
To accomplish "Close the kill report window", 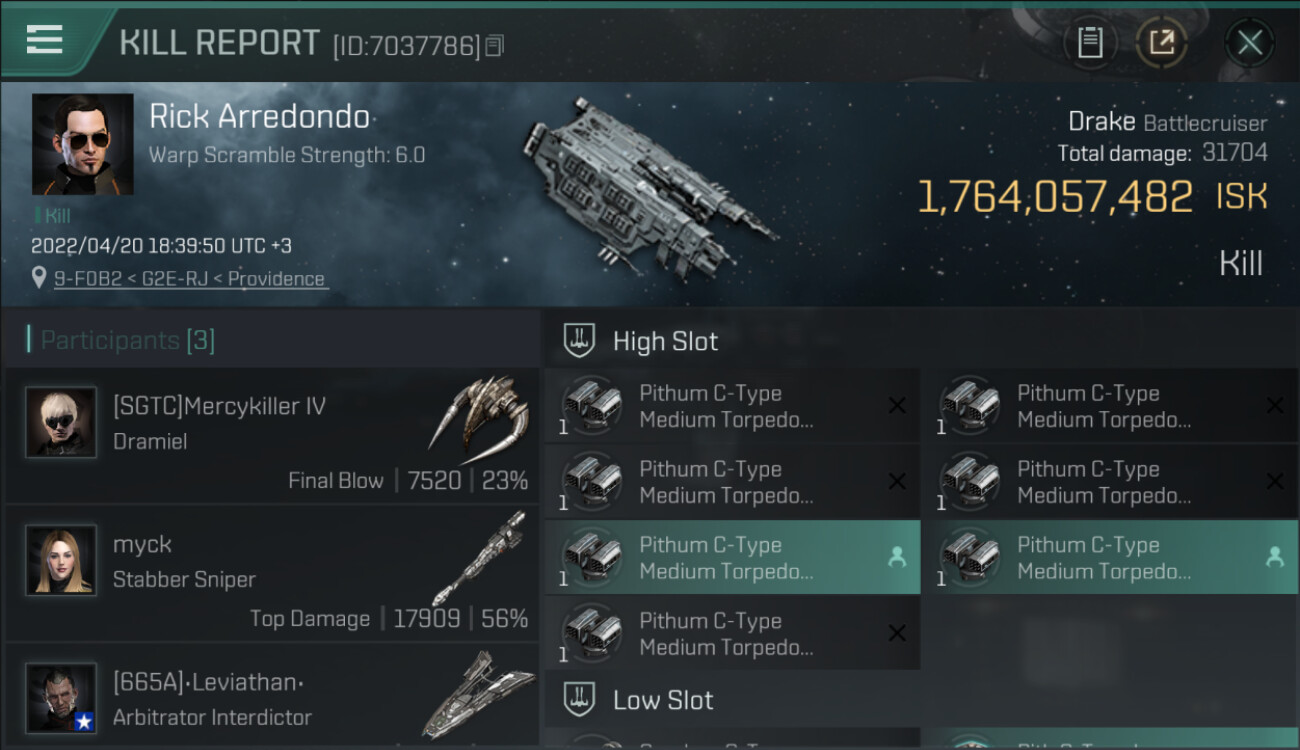I will coord(1249,43).
